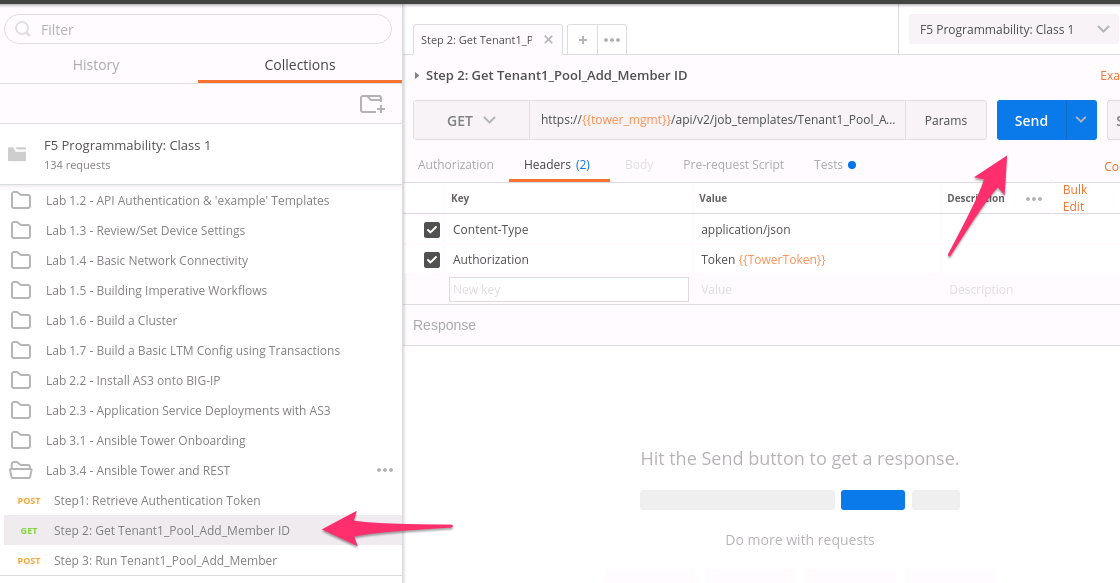The width and height of the screenshot is (1120, 583).
Task: Open Lab 1.7 - Basic LTM Config folder
Action: tap(193, 351)
